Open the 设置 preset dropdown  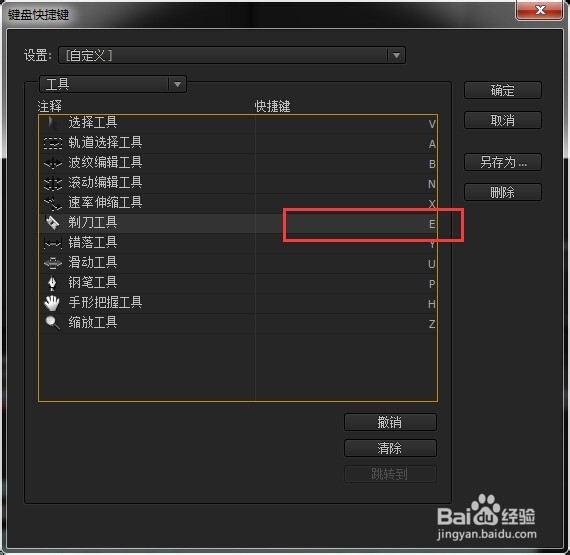232,55
